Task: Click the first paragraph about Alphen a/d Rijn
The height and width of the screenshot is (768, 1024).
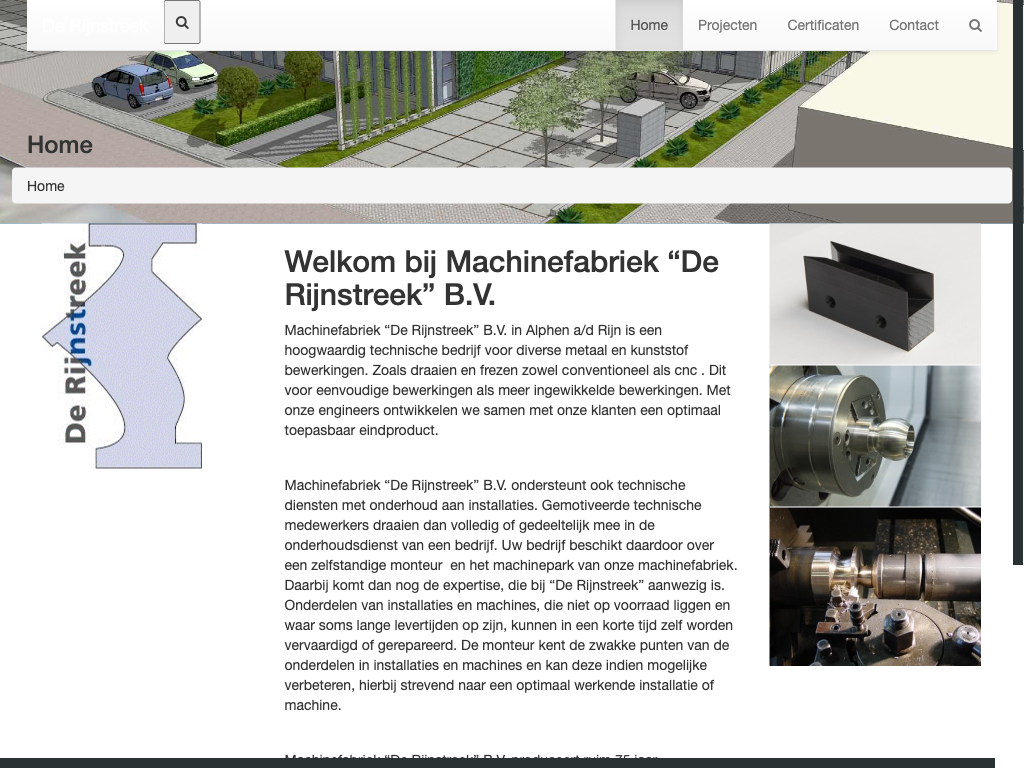Action: coord(510,380)
